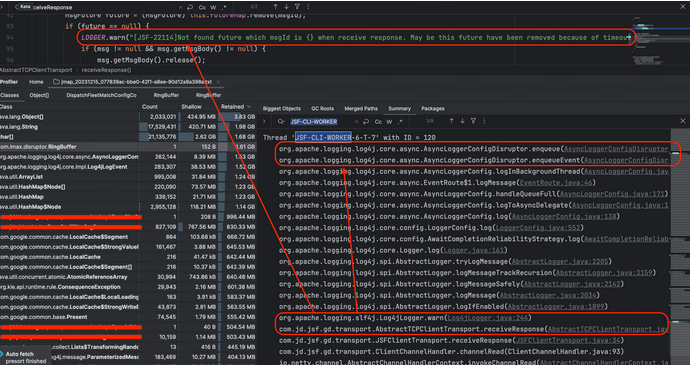690x365 pixels.
Task: Switch to the GC Roots tab
Action: tap(323, 108)
